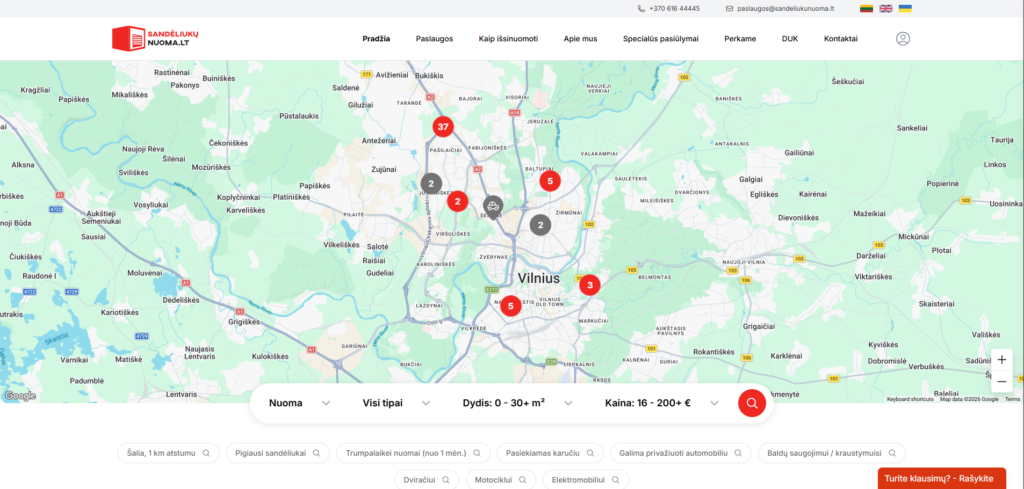The height and width of the screenshot is (489, 1024).
Task: Zoom out the map with minus
Action: tap(1002, 381)
